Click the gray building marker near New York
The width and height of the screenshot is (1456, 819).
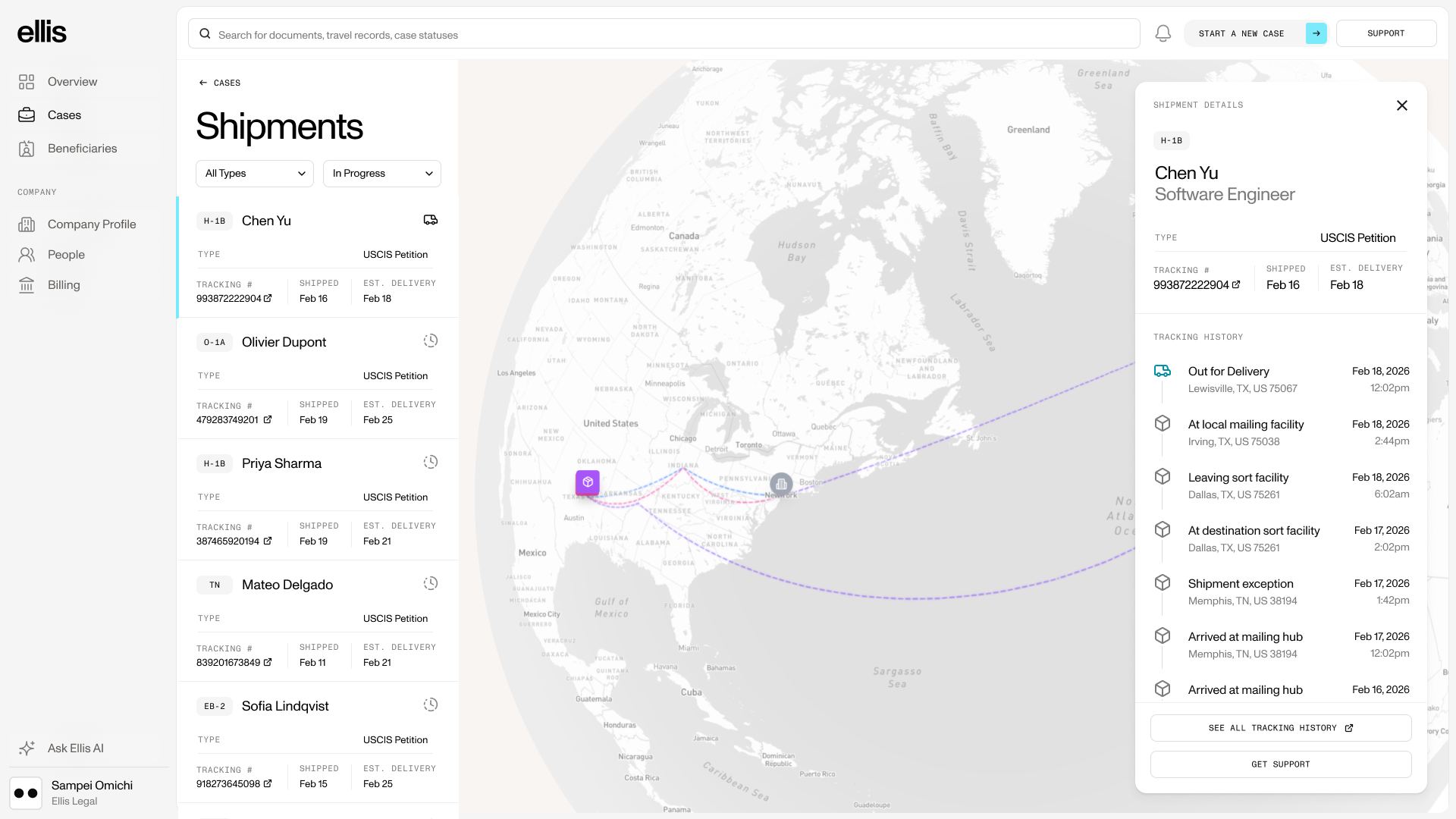pyautogui.click(x=781, y=484)
